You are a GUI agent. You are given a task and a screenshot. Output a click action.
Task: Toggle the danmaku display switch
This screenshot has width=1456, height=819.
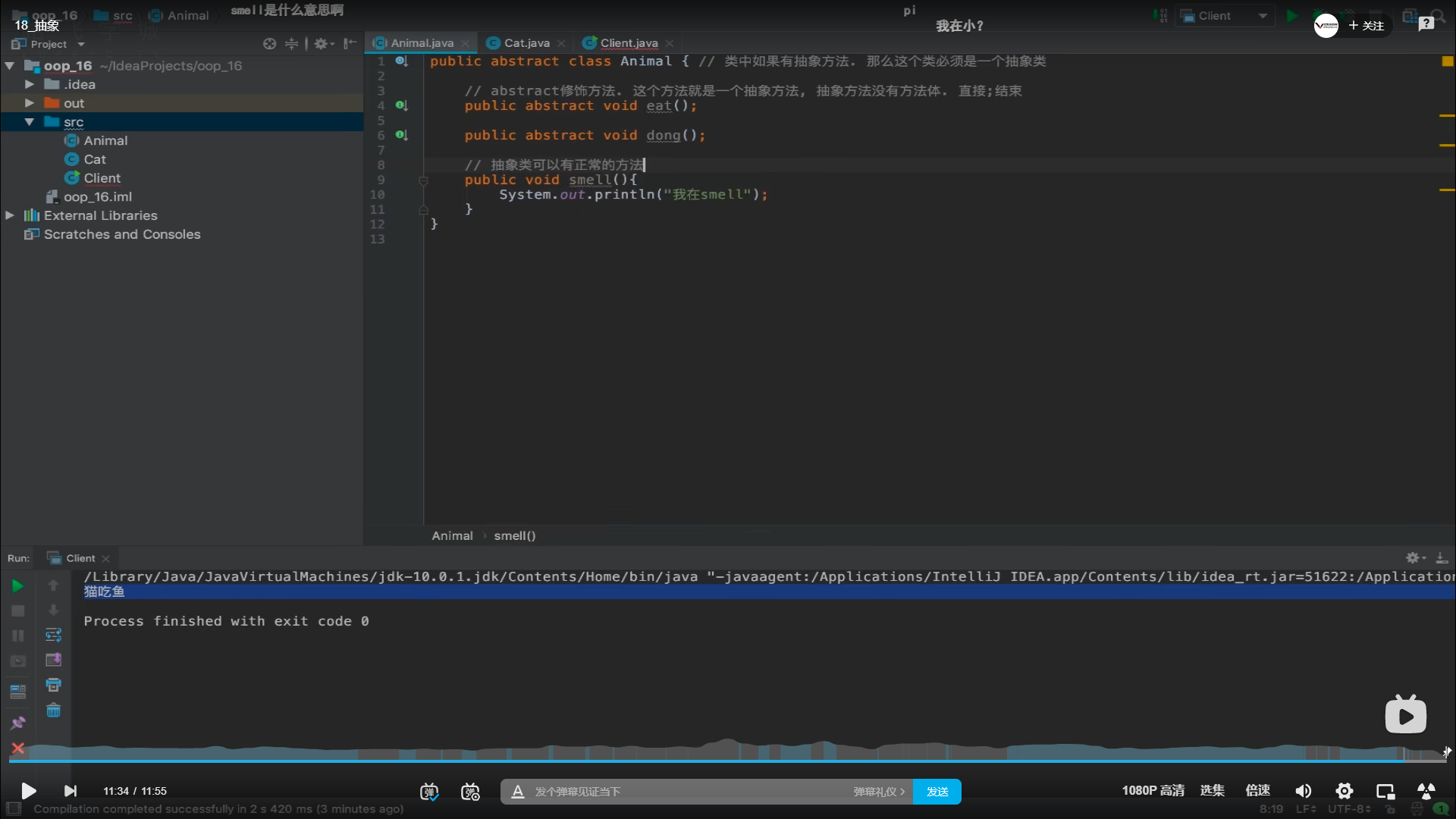(x=429, y=792)
